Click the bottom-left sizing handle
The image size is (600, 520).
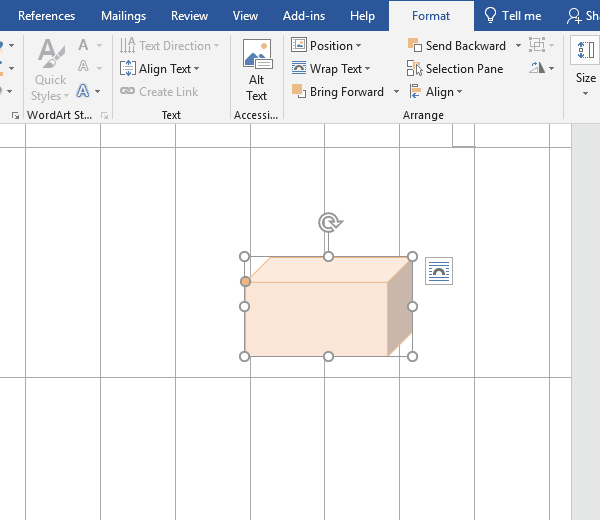coord(245,357)
